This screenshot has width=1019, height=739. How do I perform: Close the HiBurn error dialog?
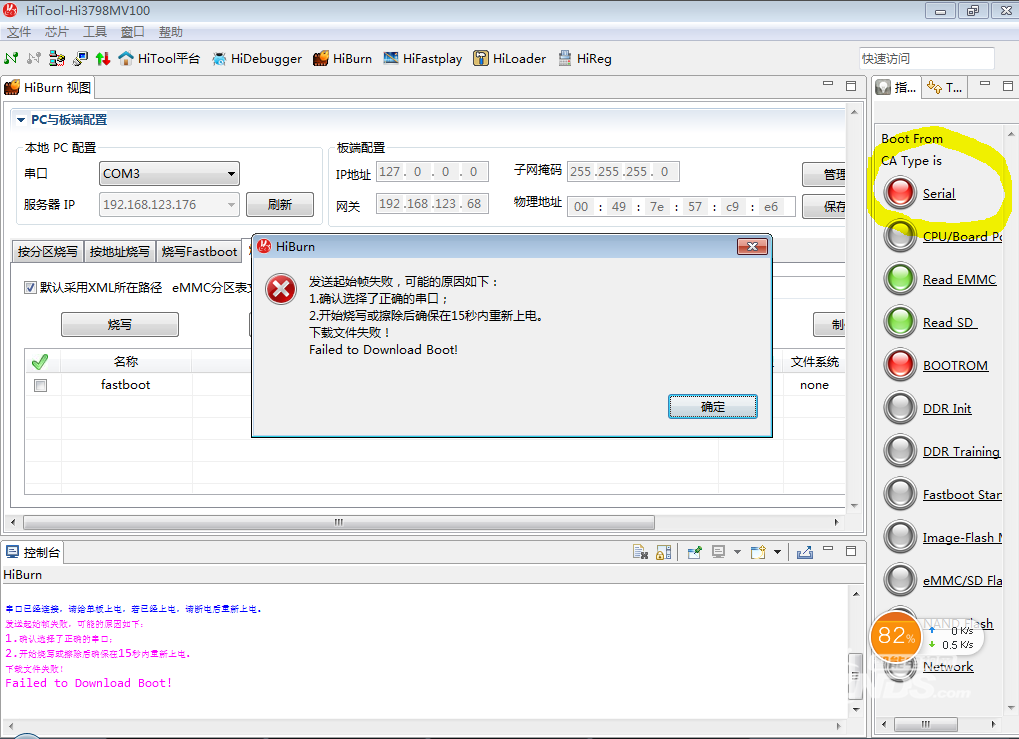tap(752, 246)
